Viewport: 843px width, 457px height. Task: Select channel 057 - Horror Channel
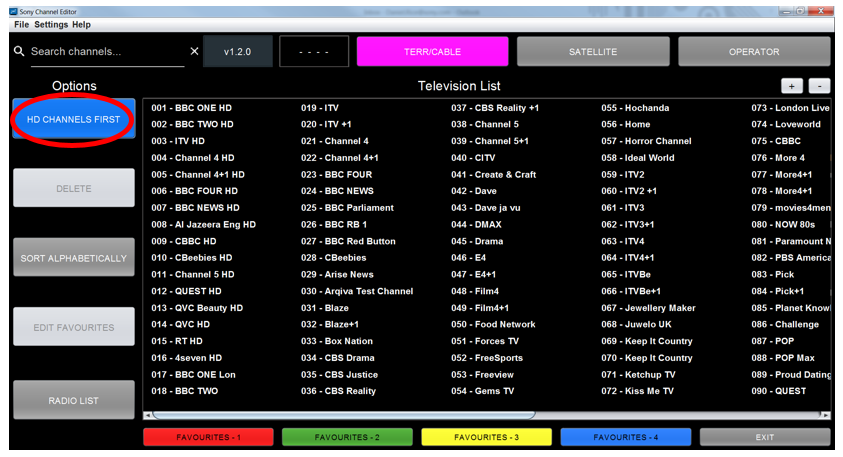pyautogui.click(x=646, y=141)
